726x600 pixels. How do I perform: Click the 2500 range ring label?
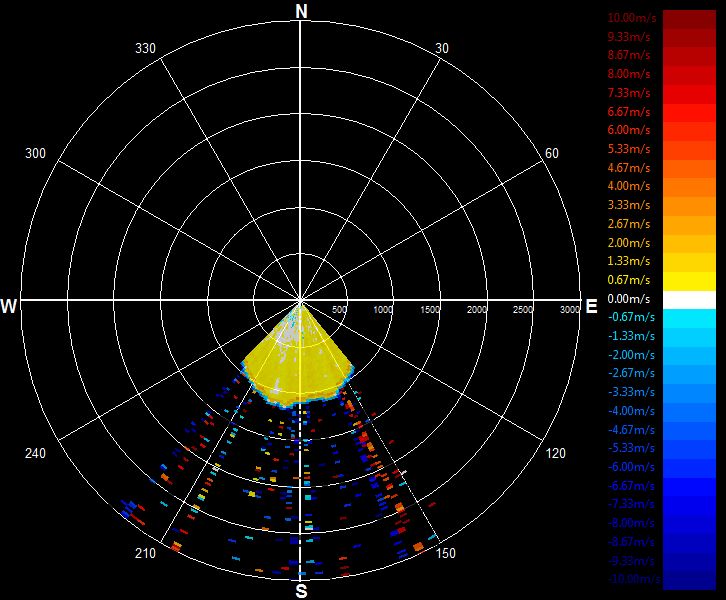click(523, 310)
